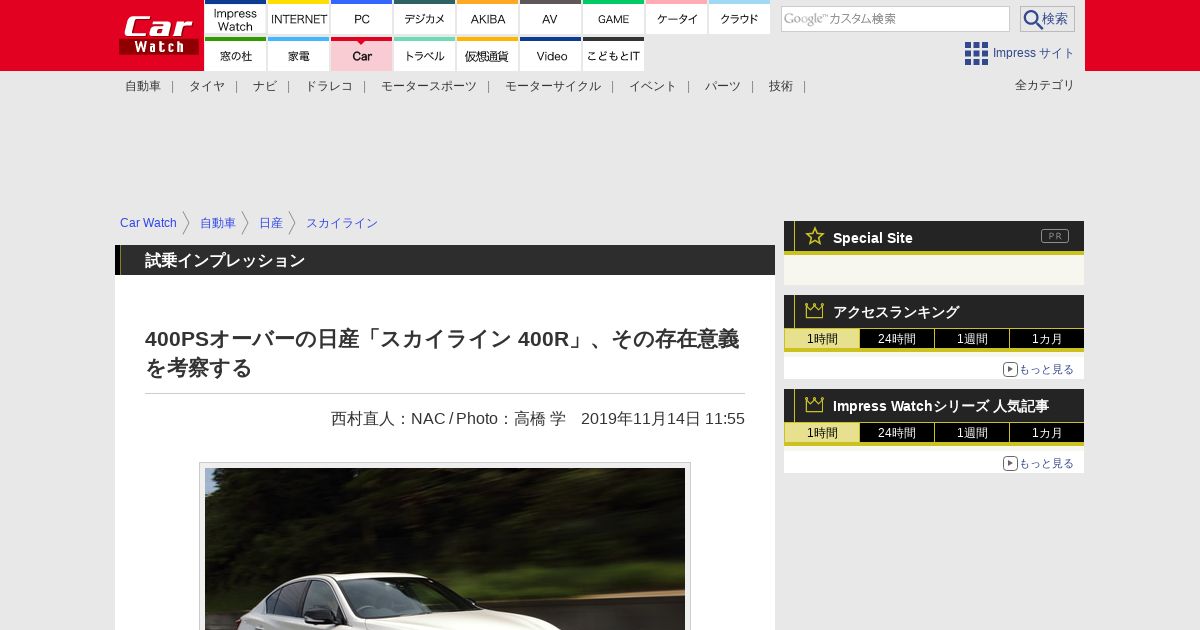This screenshot has width=1200, height=630.
Task: Click the スカイライン breadcrumb link
Action: [x=342, y=223]
